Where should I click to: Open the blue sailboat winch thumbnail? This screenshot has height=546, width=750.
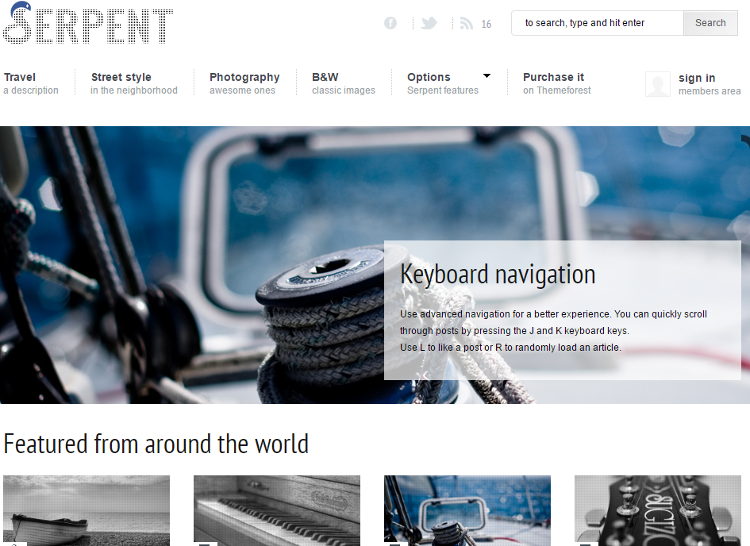coord(467,510)
